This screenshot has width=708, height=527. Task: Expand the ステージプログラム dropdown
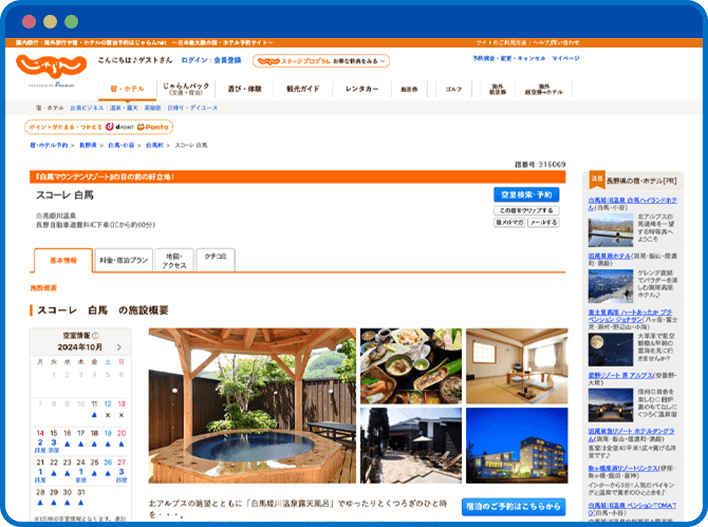point(321,61)
